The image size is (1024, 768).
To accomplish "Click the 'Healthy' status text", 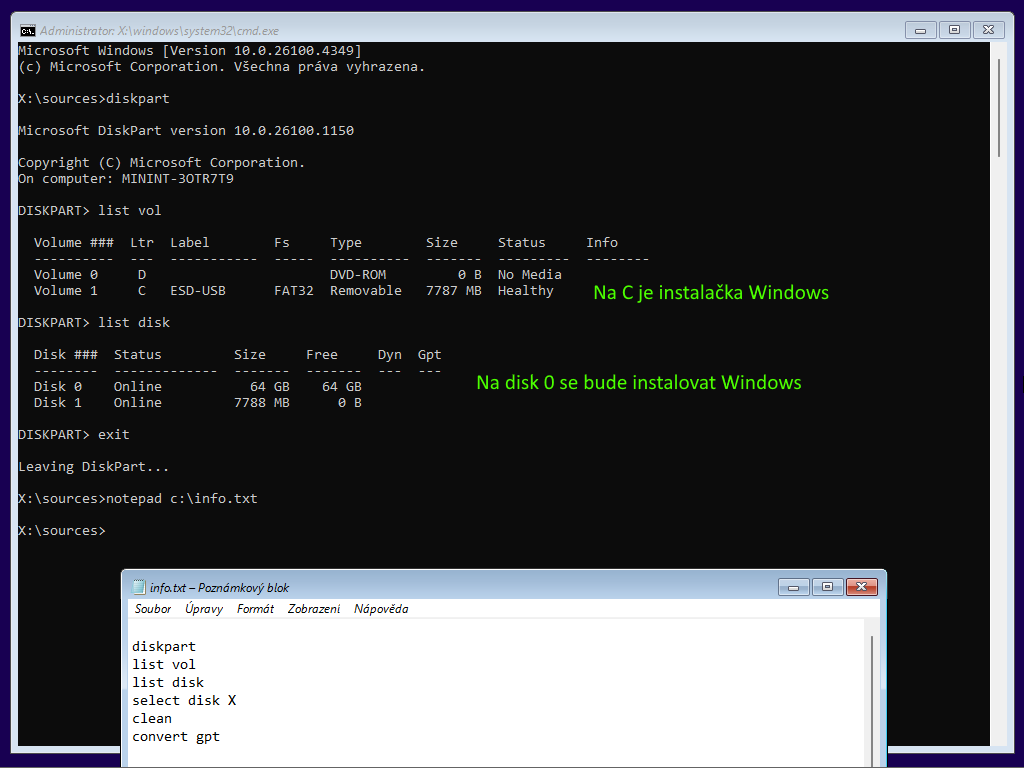I will [526, 291].
